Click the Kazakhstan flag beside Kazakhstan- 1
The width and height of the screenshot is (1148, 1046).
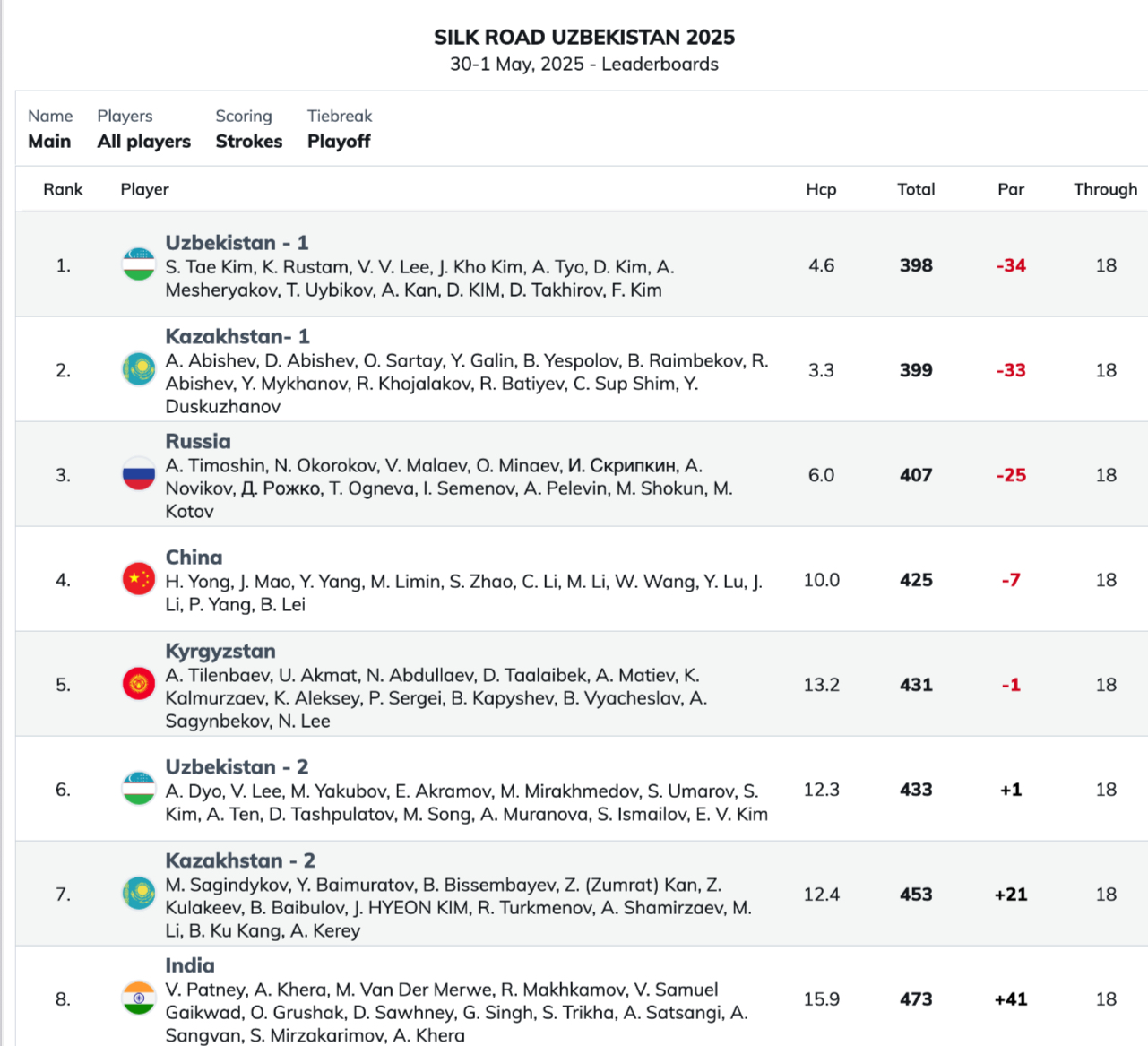[x=139, y=369]
